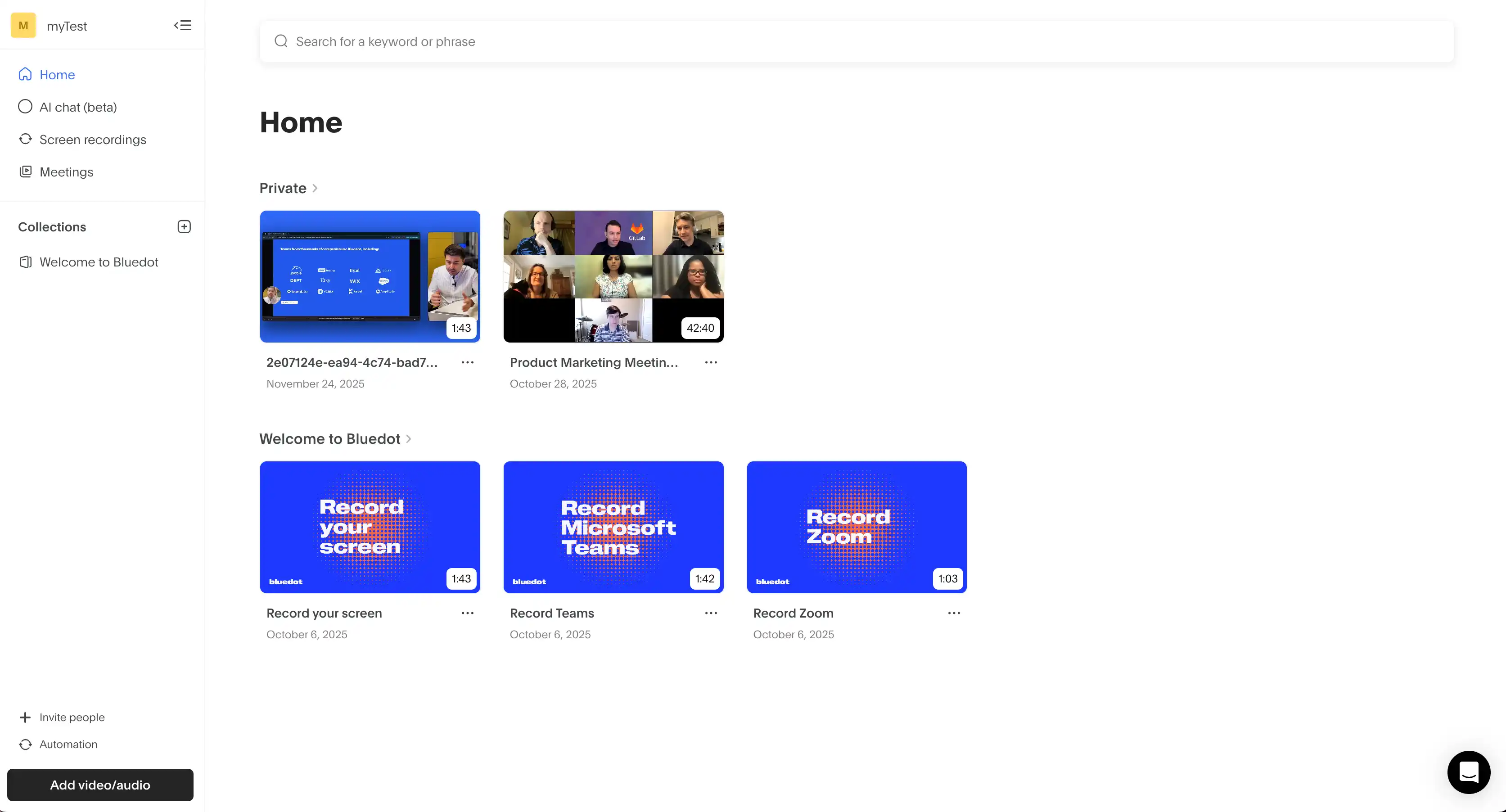1506x812 pixels.
Task: Open options for Product Marketing Meeting
Action: point(710,362)
